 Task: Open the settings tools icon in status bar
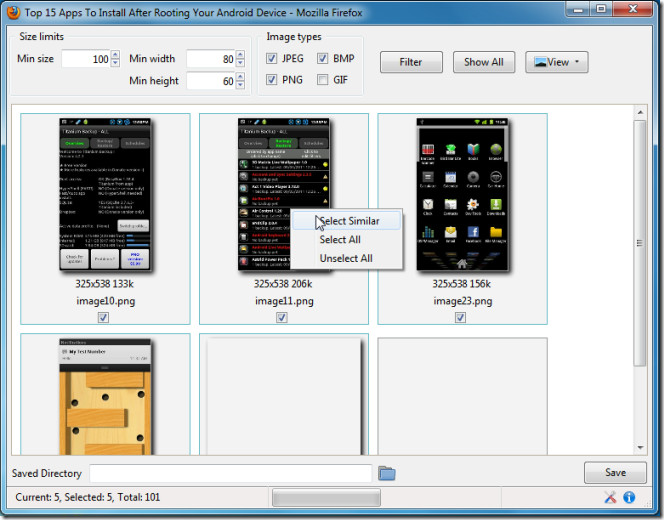click(610, 497)
